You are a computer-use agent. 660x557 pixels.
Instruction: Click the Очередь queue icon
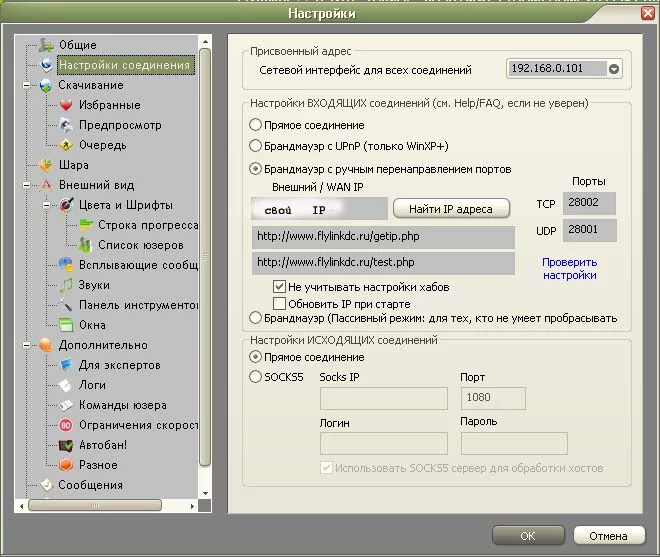(x=66, y=145)
